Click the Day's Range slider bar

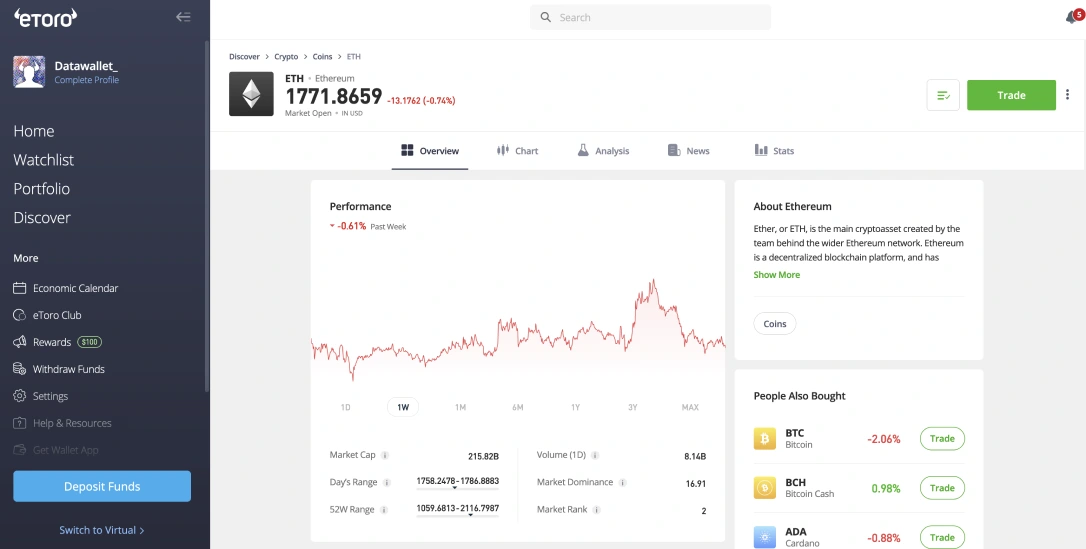(457, 489)
